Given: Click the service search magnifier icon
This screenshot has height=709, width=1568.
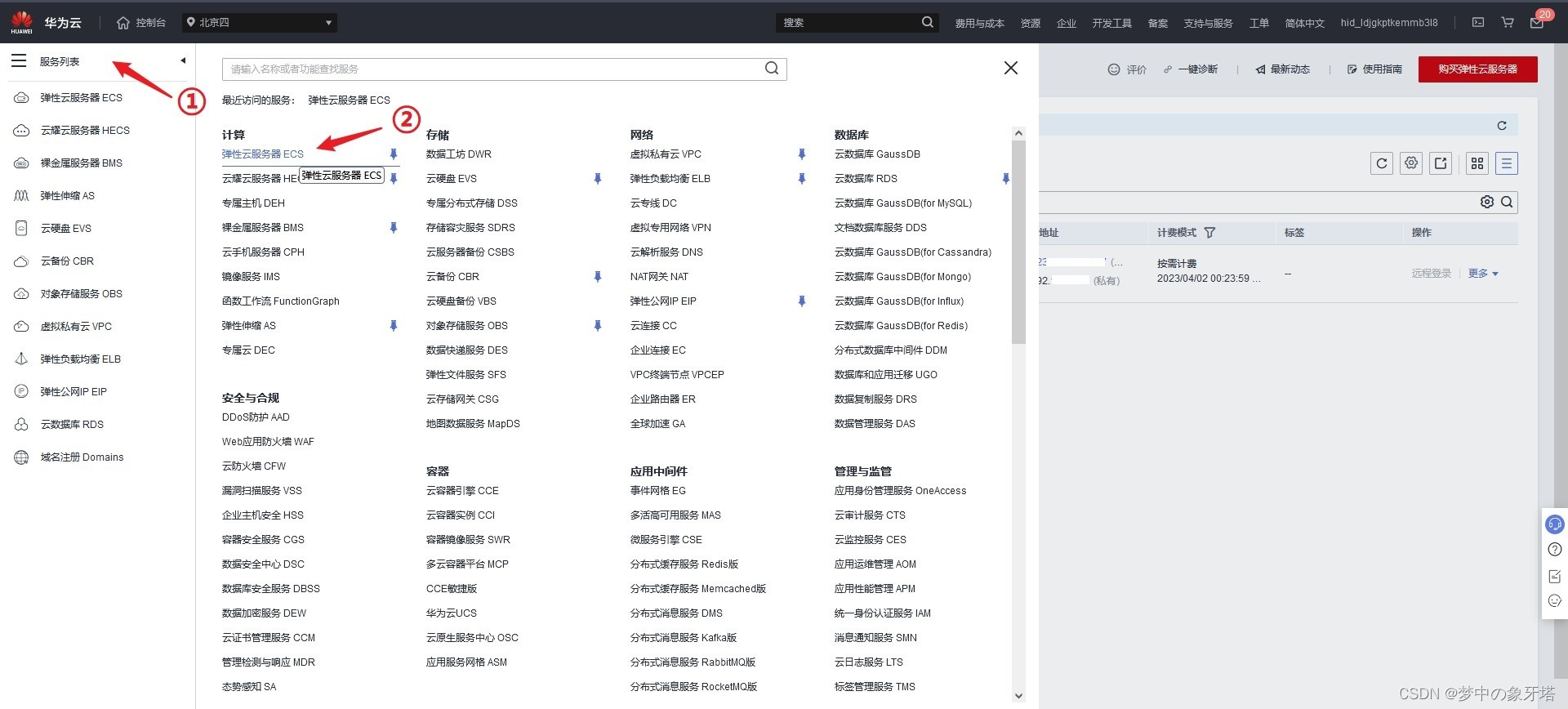Looking at the screenshot, I should pyautogui.click(x=772, y=69).
